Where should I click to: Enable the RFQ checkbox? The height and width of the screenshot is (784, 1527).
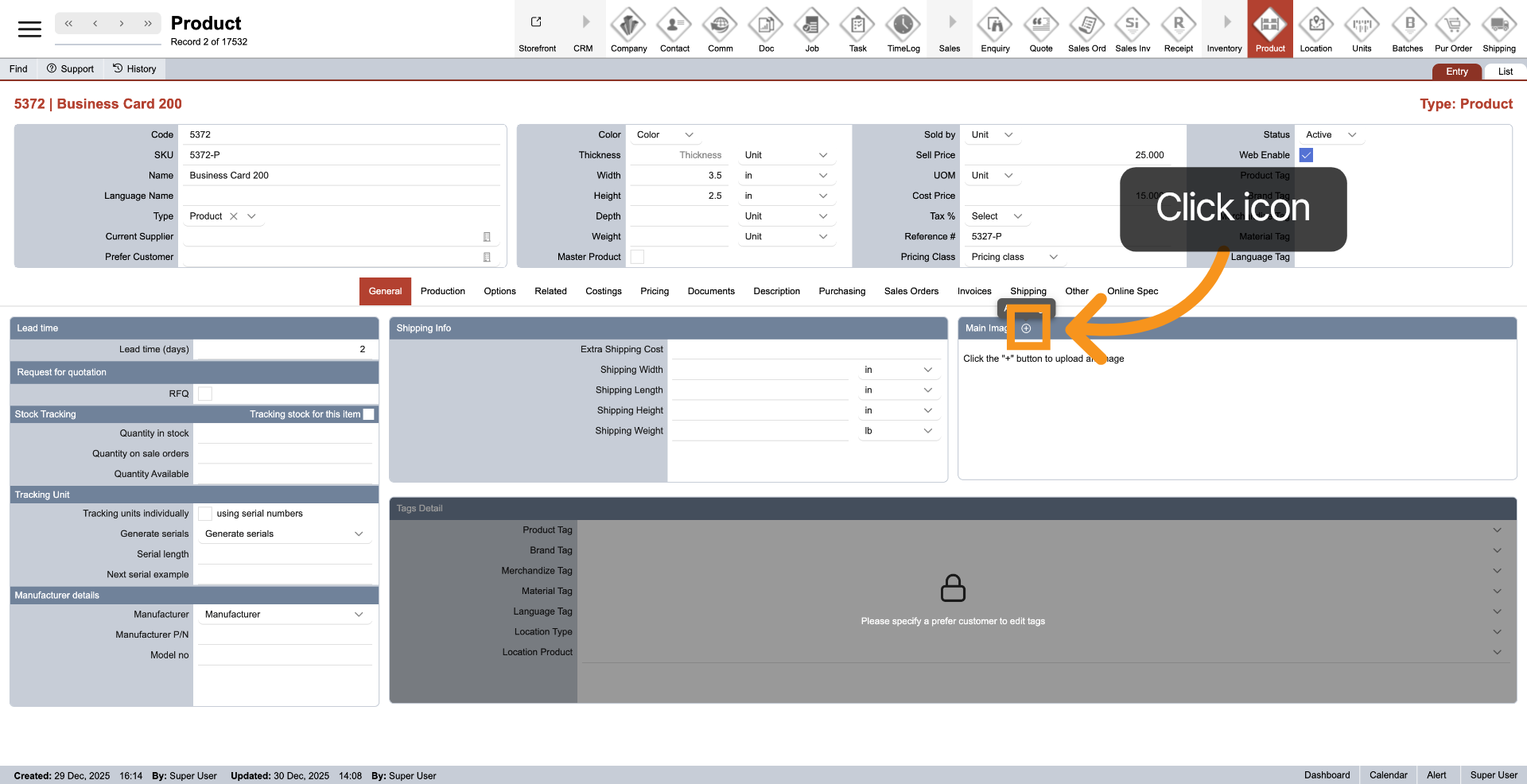(x=205, y=394)
